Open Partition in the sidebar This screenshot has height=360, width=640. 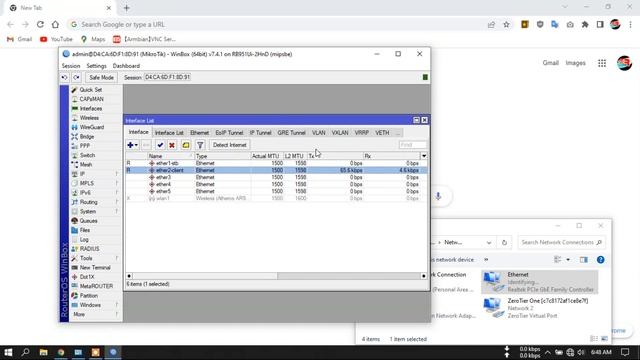[x=89, y=296]
